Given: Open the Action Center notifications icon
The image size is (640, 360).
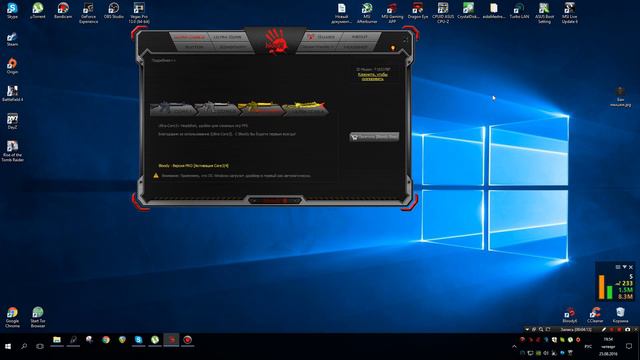Looking at the screenshot, I should click(629, 346).
